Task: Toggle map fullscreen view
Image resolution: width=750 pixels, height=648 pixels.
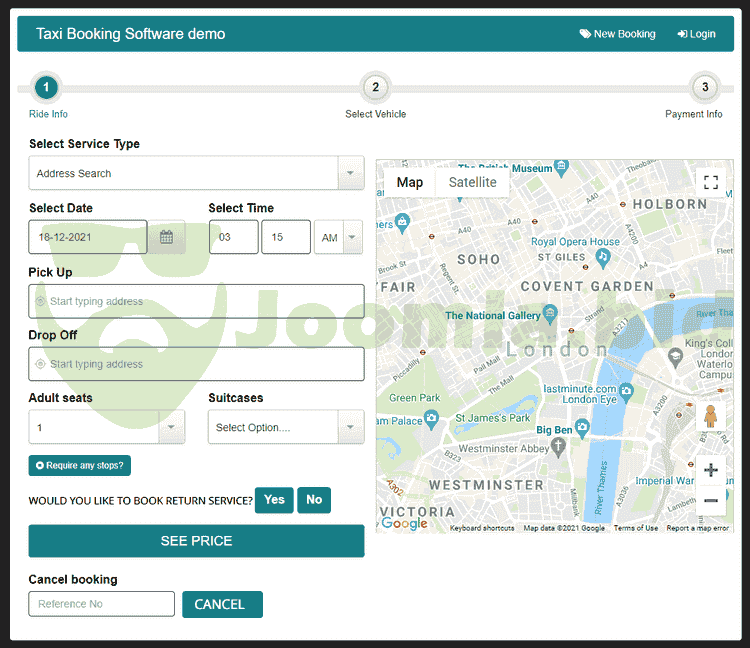Action: point(710,182)
